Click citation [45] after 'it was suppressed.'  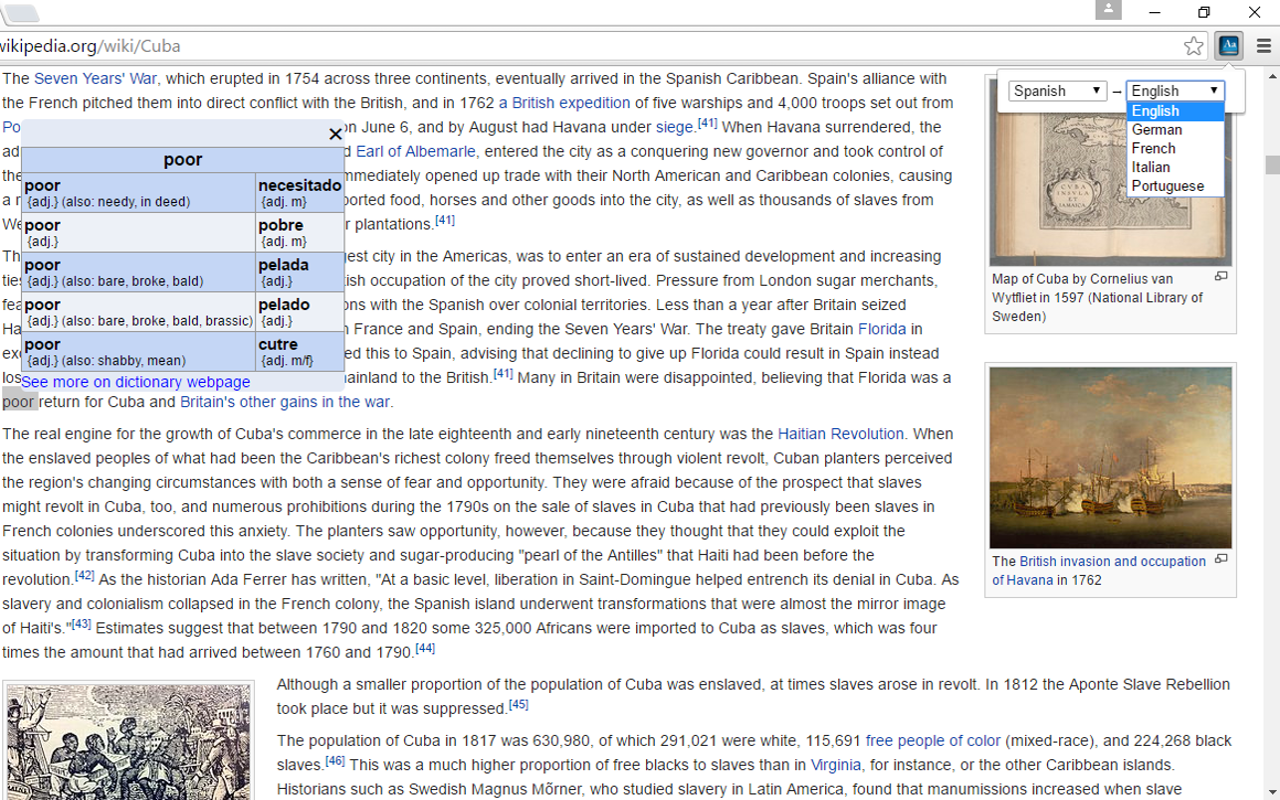pos(518,705)
